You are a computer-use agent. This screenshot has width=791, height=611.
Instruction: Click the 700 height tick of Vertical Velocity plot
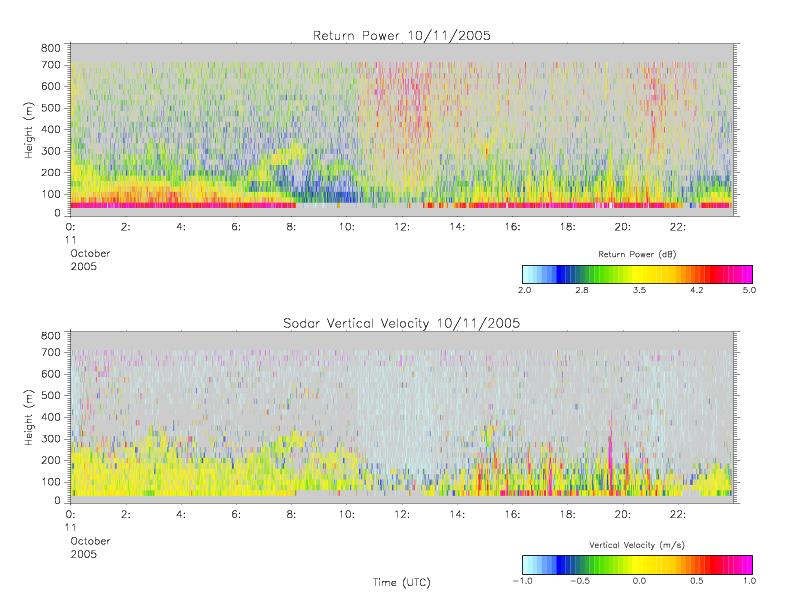tap(50, 352)
